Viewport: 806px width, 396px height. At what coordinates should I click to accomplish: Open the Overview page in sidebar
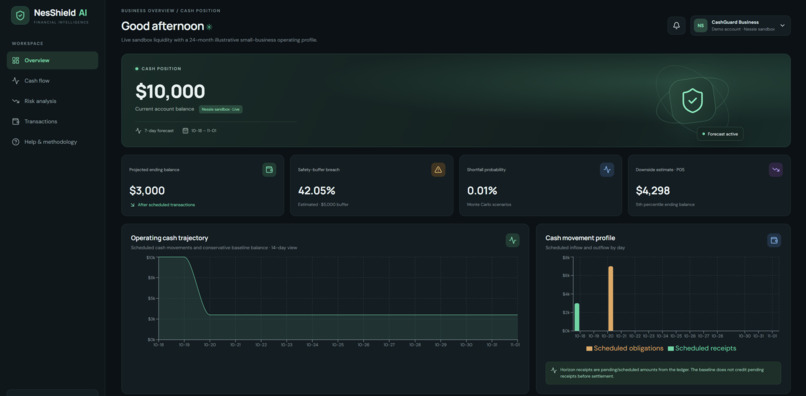(x=52, y=60)
